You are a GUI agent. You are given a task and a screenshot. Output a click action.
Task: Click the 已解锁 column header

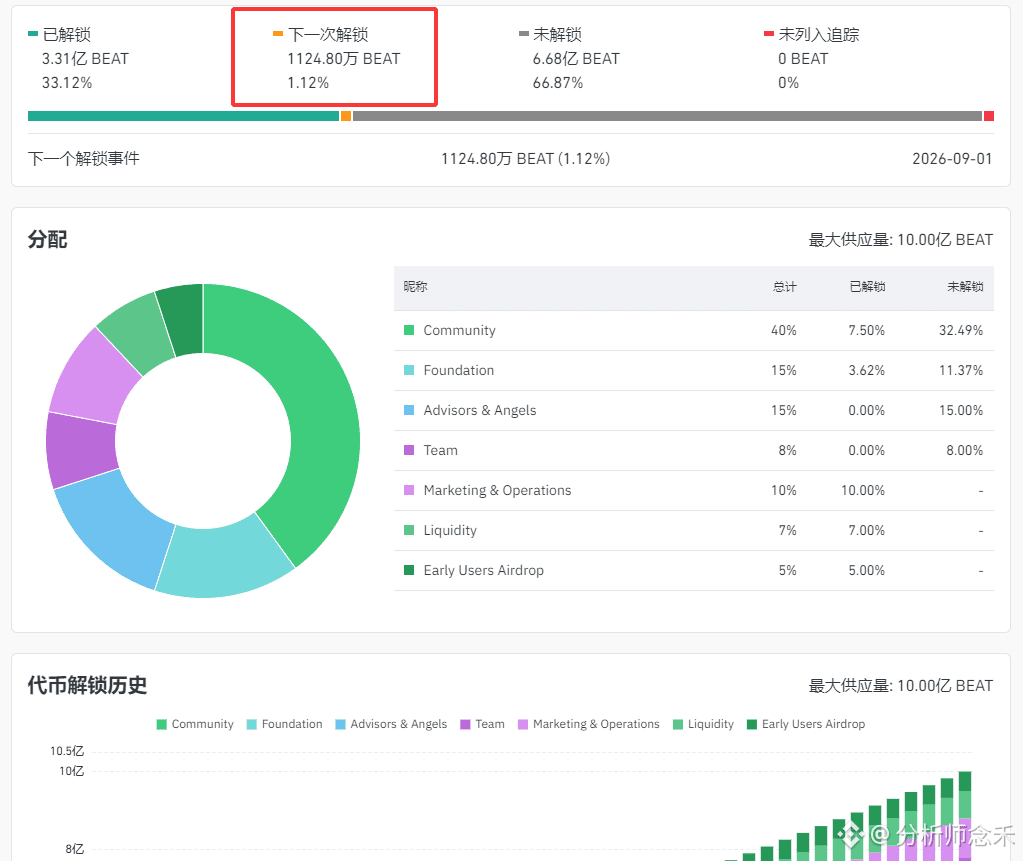pyautogui.click(x=867, y=286)
